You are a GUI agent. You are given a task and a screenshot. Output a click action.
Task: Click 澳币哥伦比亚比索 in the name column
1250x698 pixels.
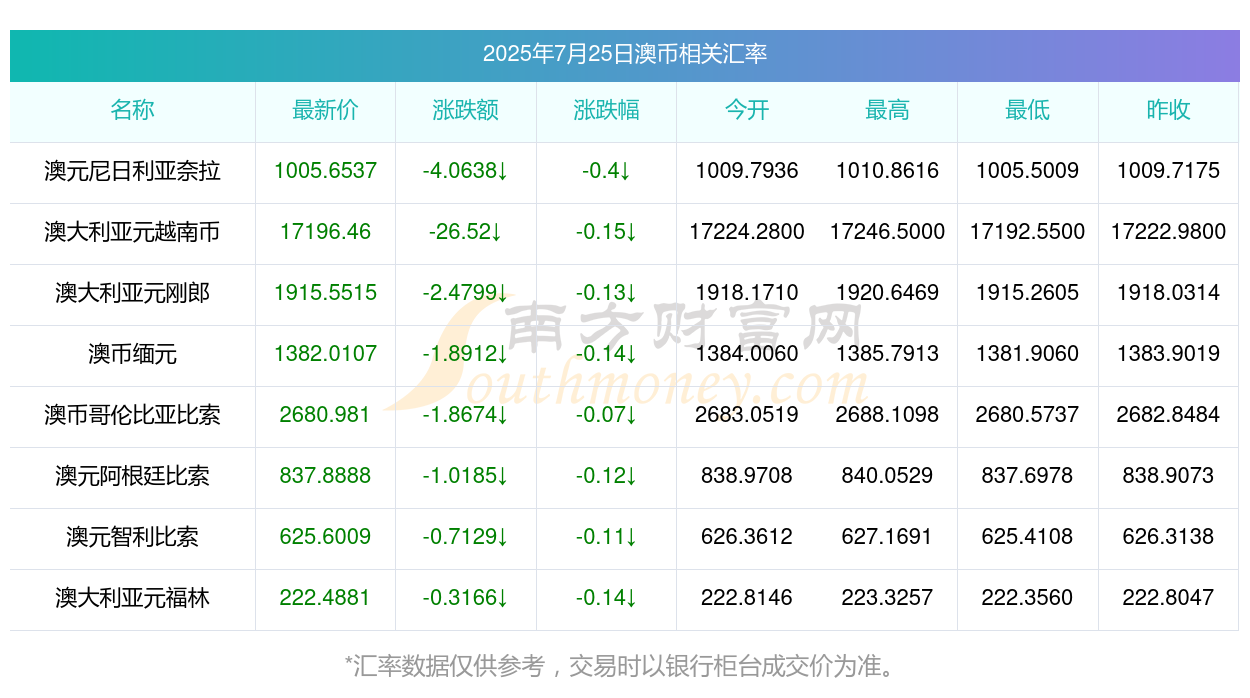[x=132, y=415]
